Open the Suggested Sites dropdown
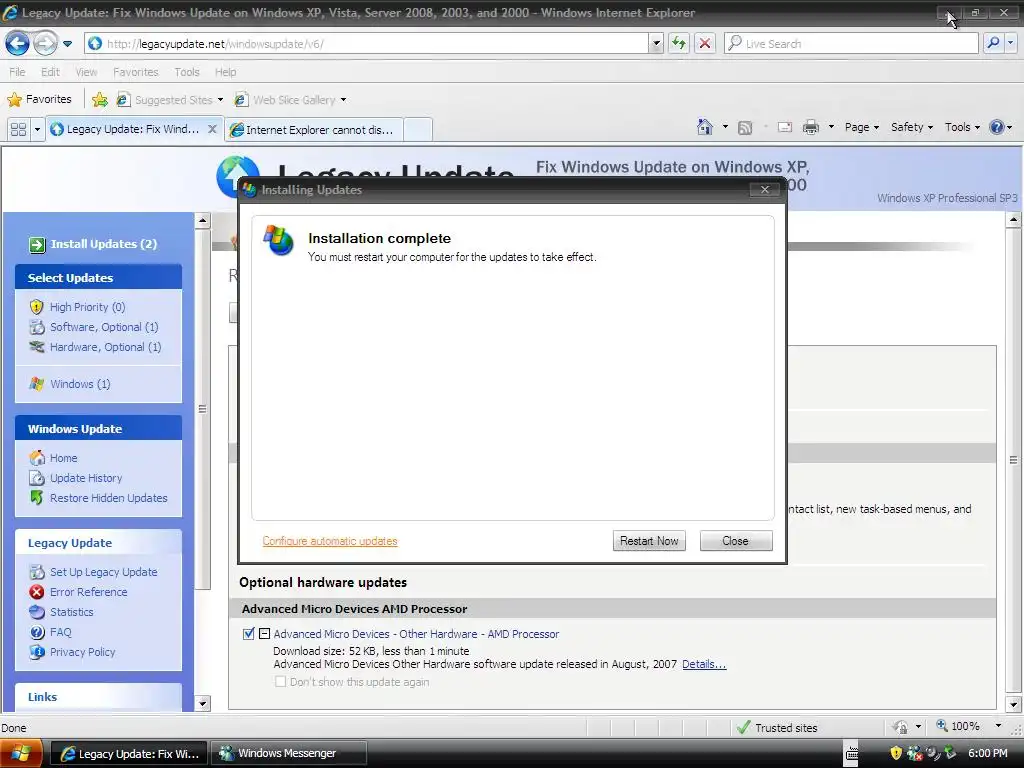 pos(170,99)
